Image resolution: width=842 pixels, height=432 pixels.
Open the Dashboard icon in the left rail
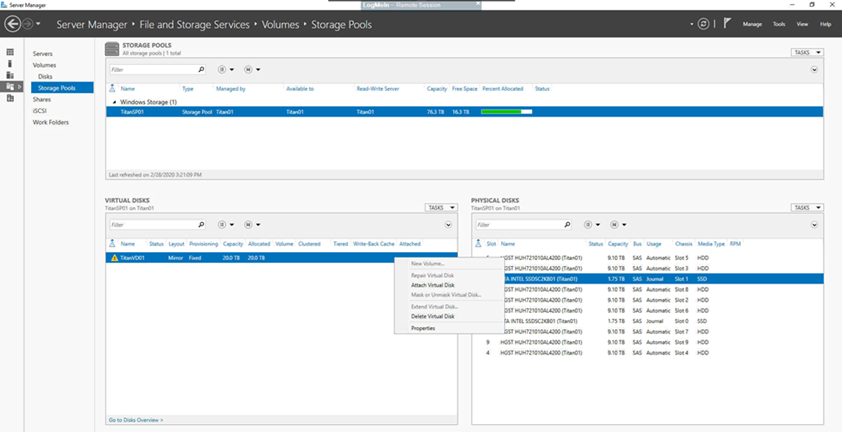point(10,52)
